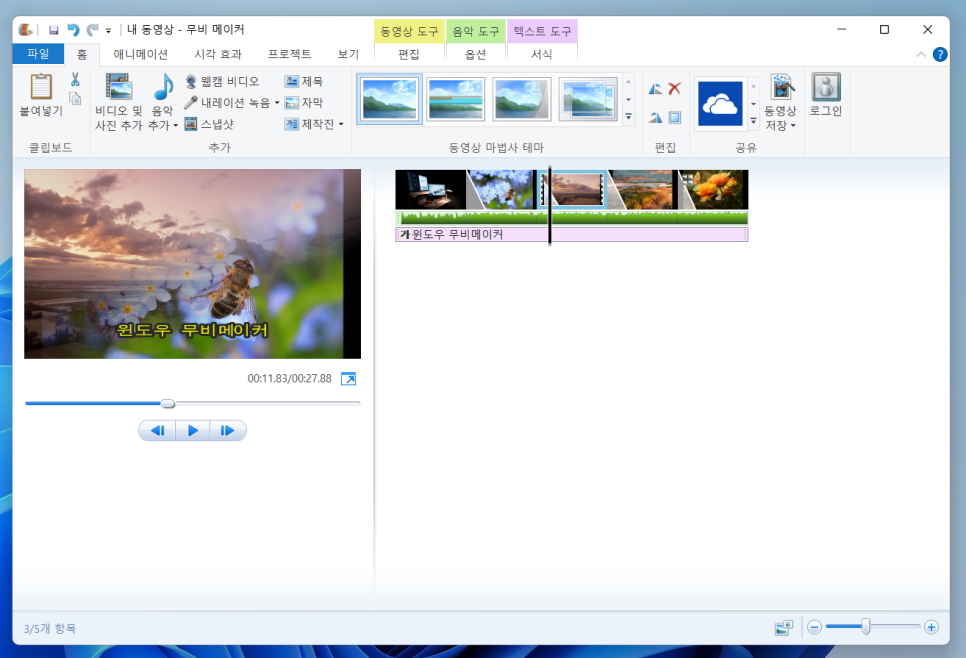Add videos and photos (비디오 및 사진 추가)

click(118, 103)
